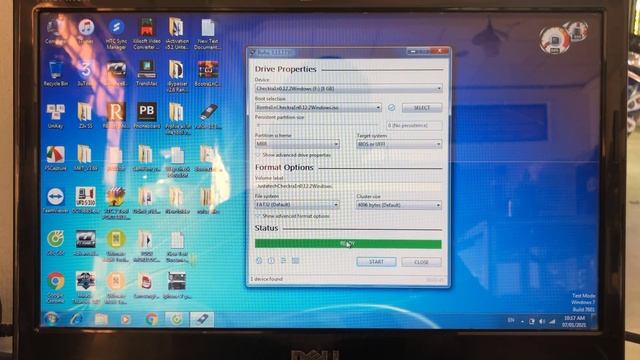Open Rufus settings sliders icon
The width and height of the screenshot is (640, 360).
pyautogui.click(x=283, y=260)
